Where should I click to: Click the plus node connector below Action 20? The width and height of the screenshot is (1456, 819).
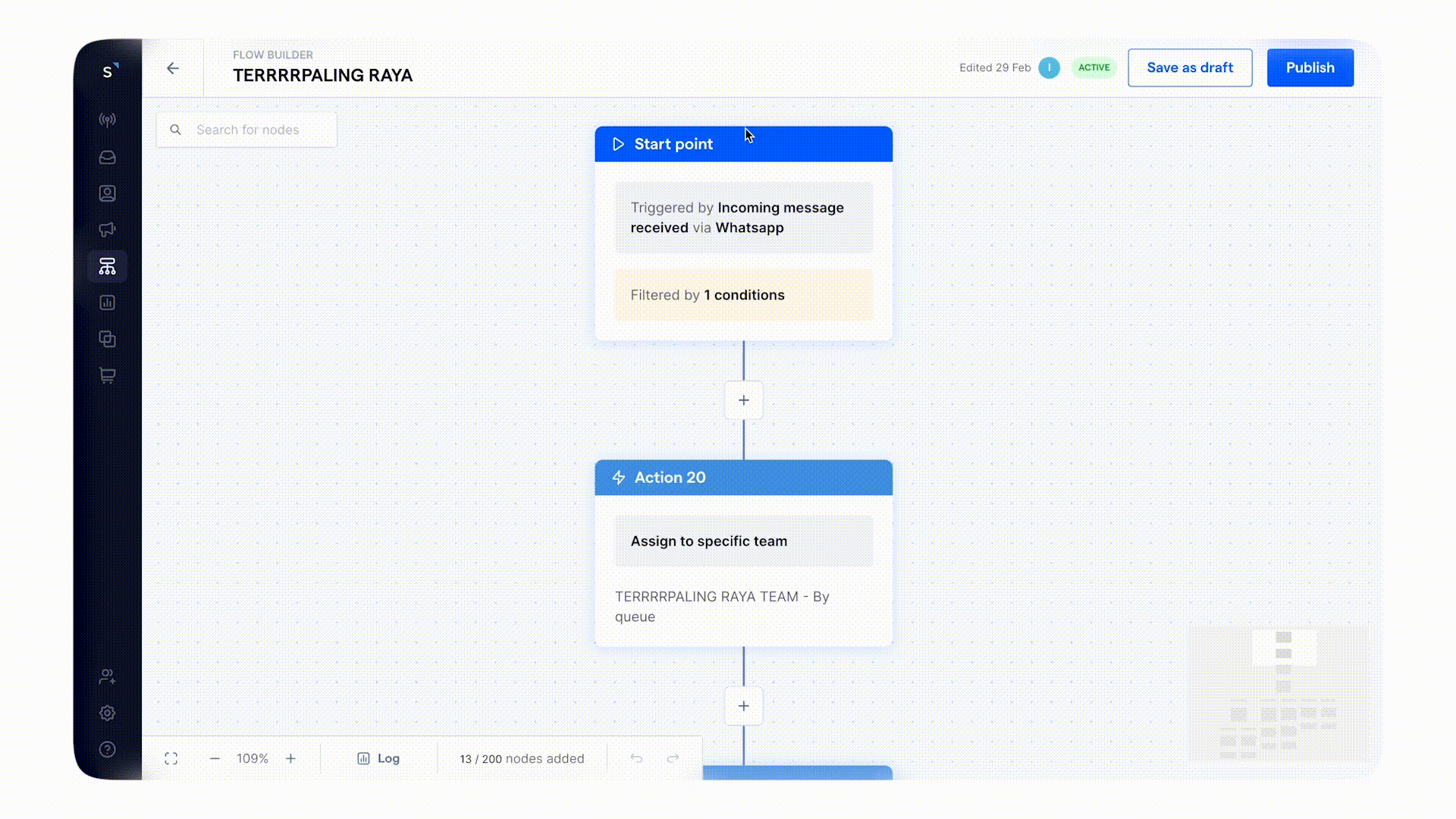click(x=744, y=706)
